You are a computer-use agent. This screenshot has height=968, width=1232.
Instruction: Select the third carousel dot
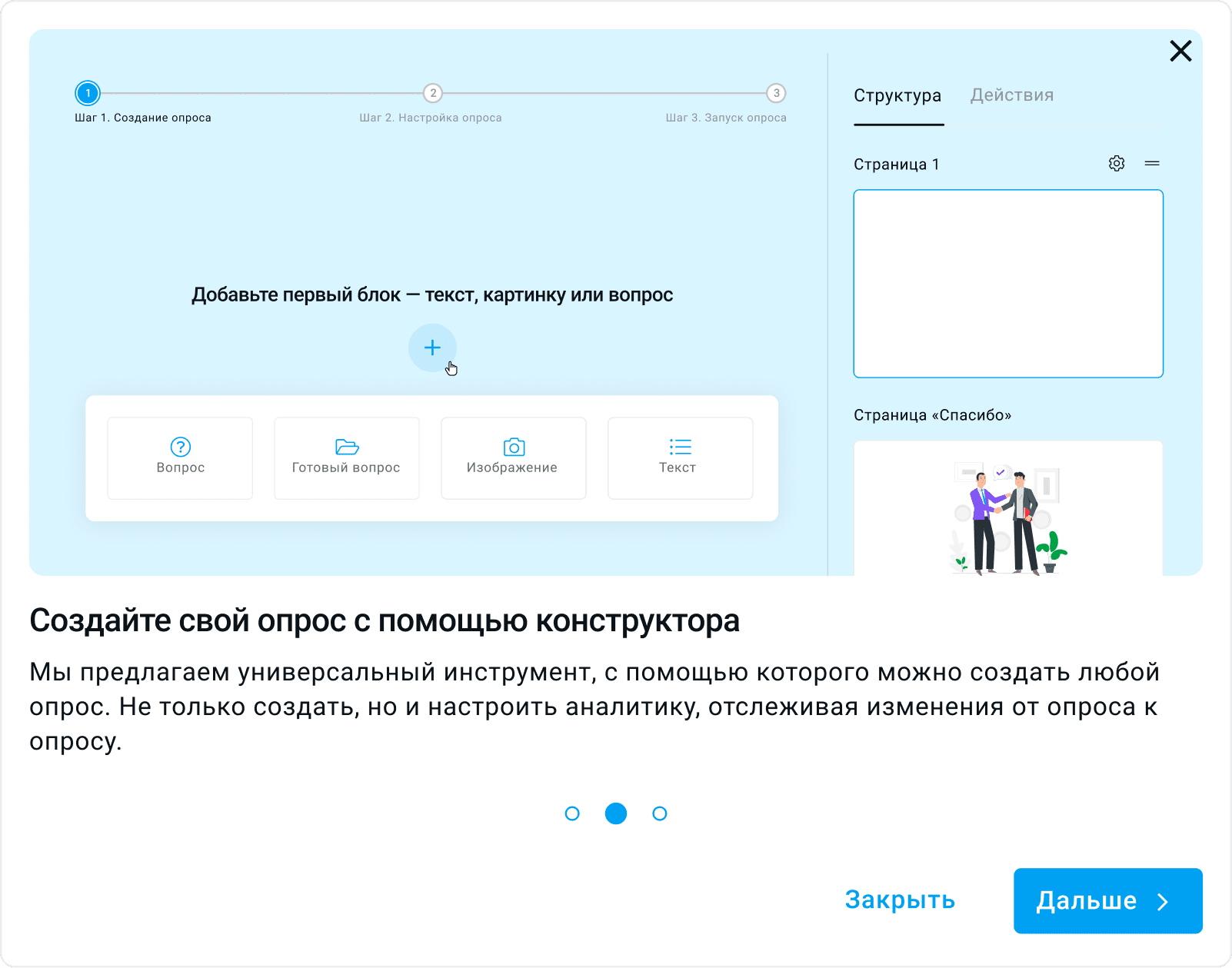point(660,813)
